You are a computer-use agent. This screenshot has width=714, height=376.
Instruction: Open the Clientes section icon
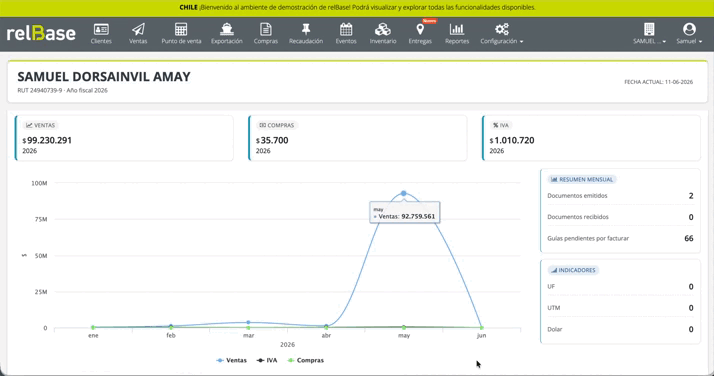point(101,30)
